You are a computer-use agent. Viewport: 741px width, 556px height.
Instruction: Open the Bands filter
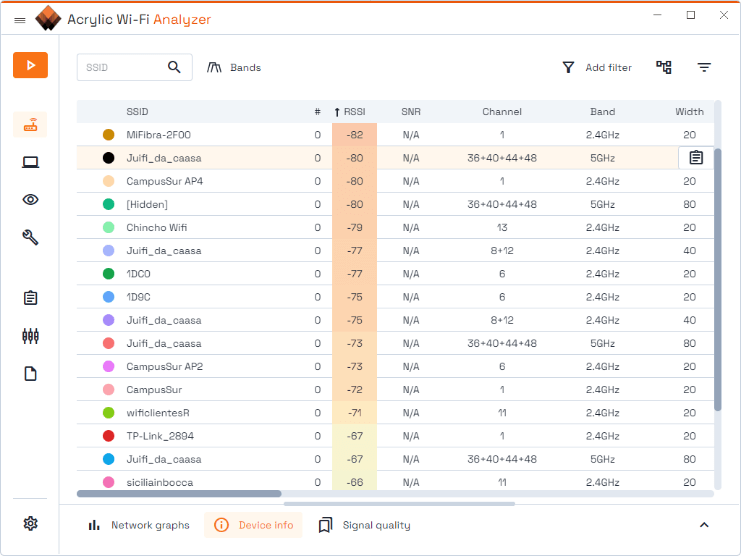click(x=234, y=67)
